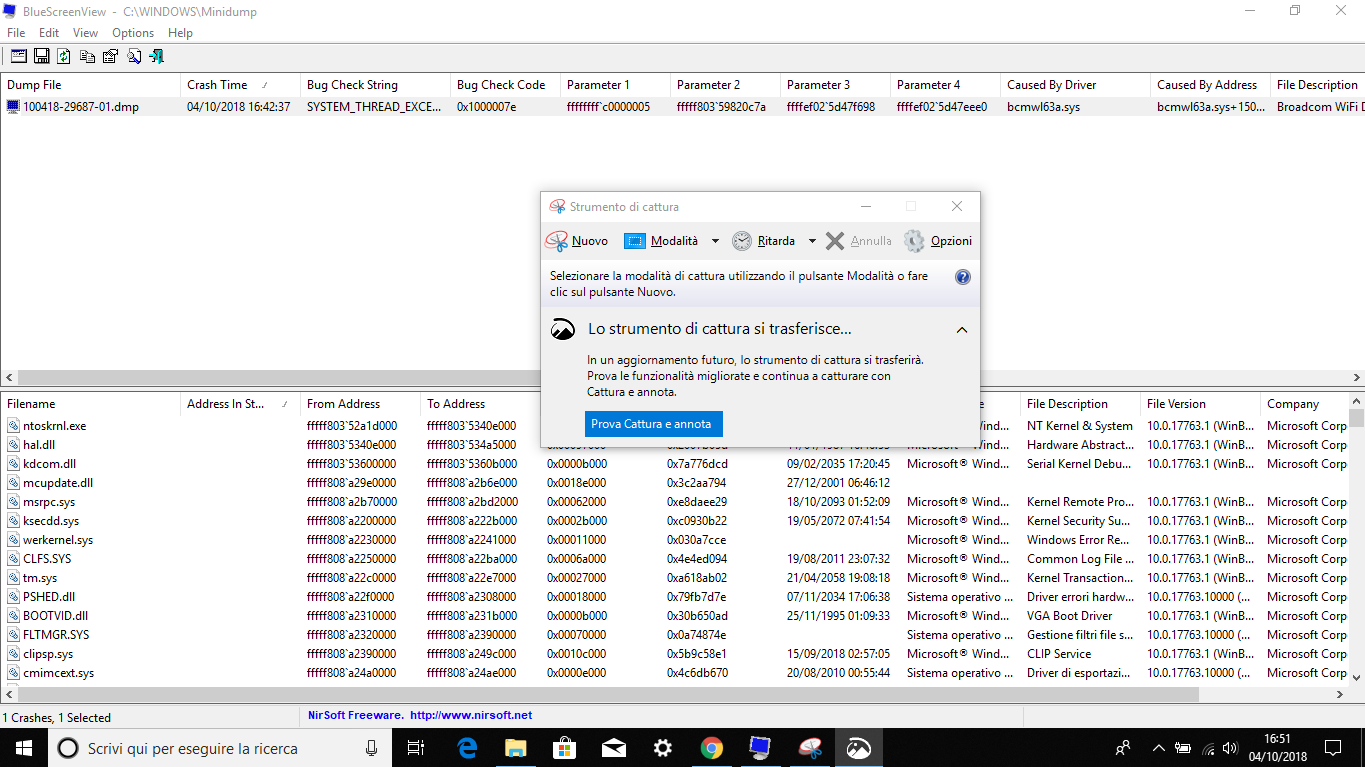Click the Cortana microphone icon

372,748
